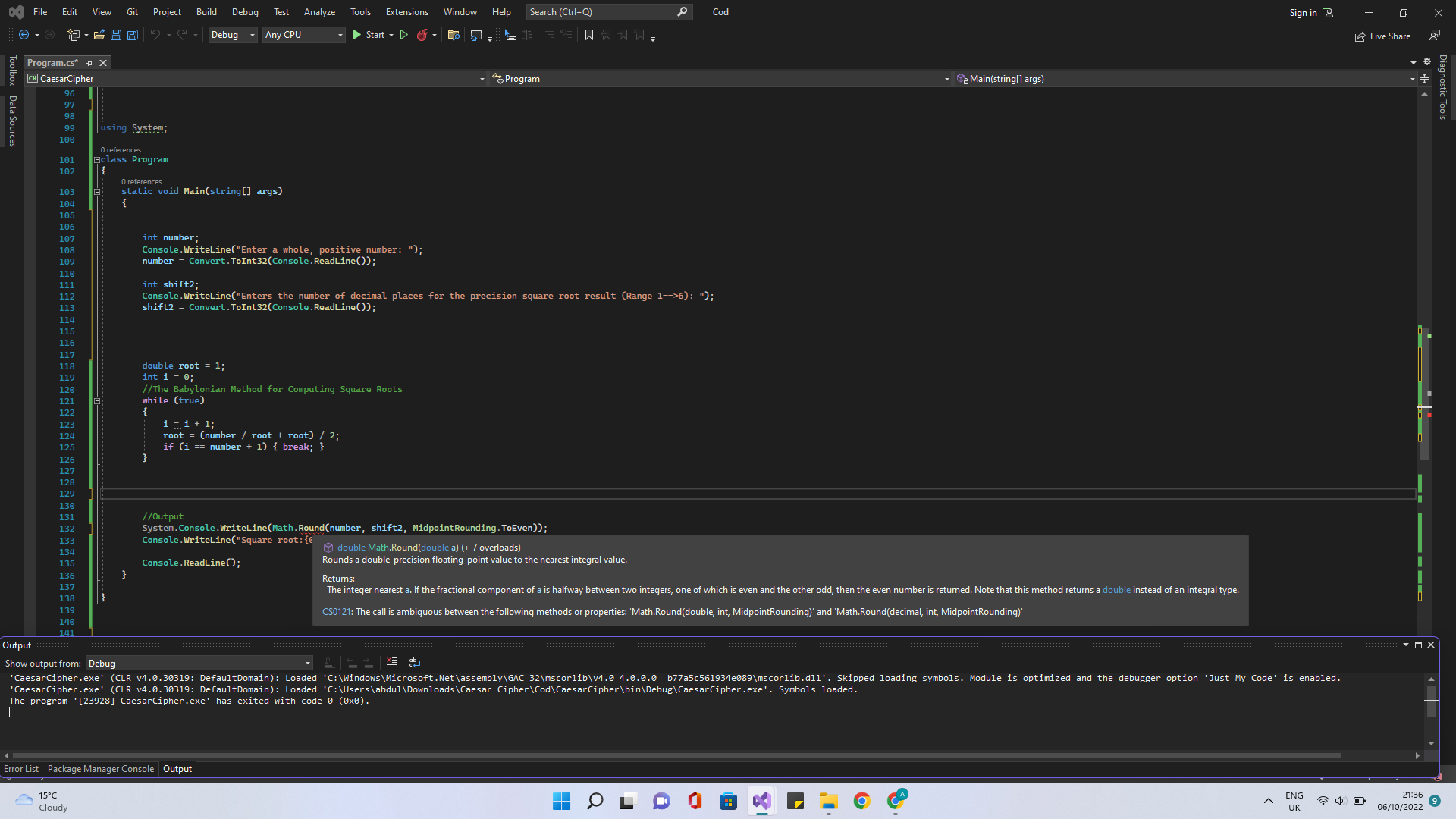
Task: Click the Open File folder icon
Action: pos(99,35)
